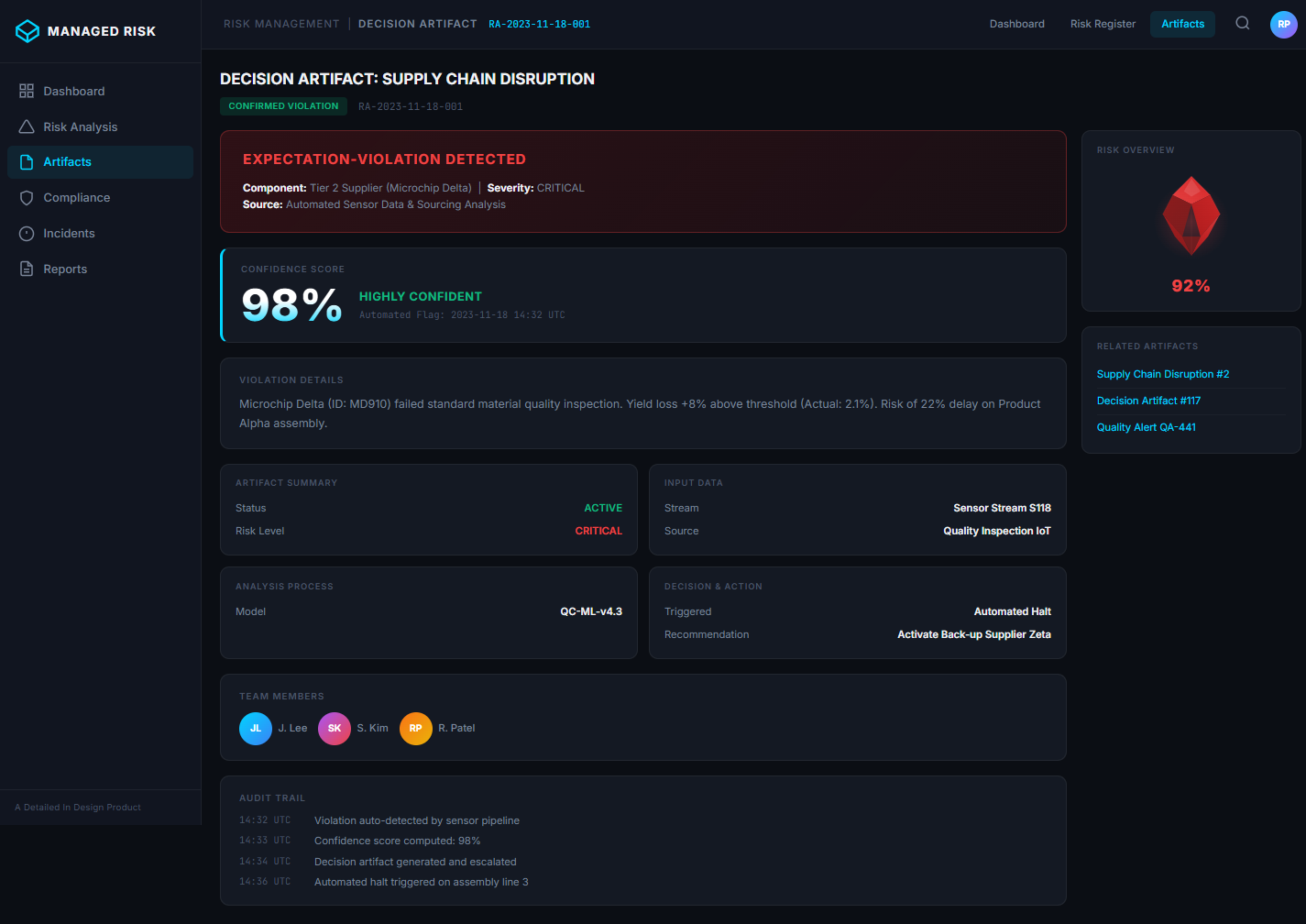
Task: Click the Incidents alert circle icon
Action: (27, 234)
